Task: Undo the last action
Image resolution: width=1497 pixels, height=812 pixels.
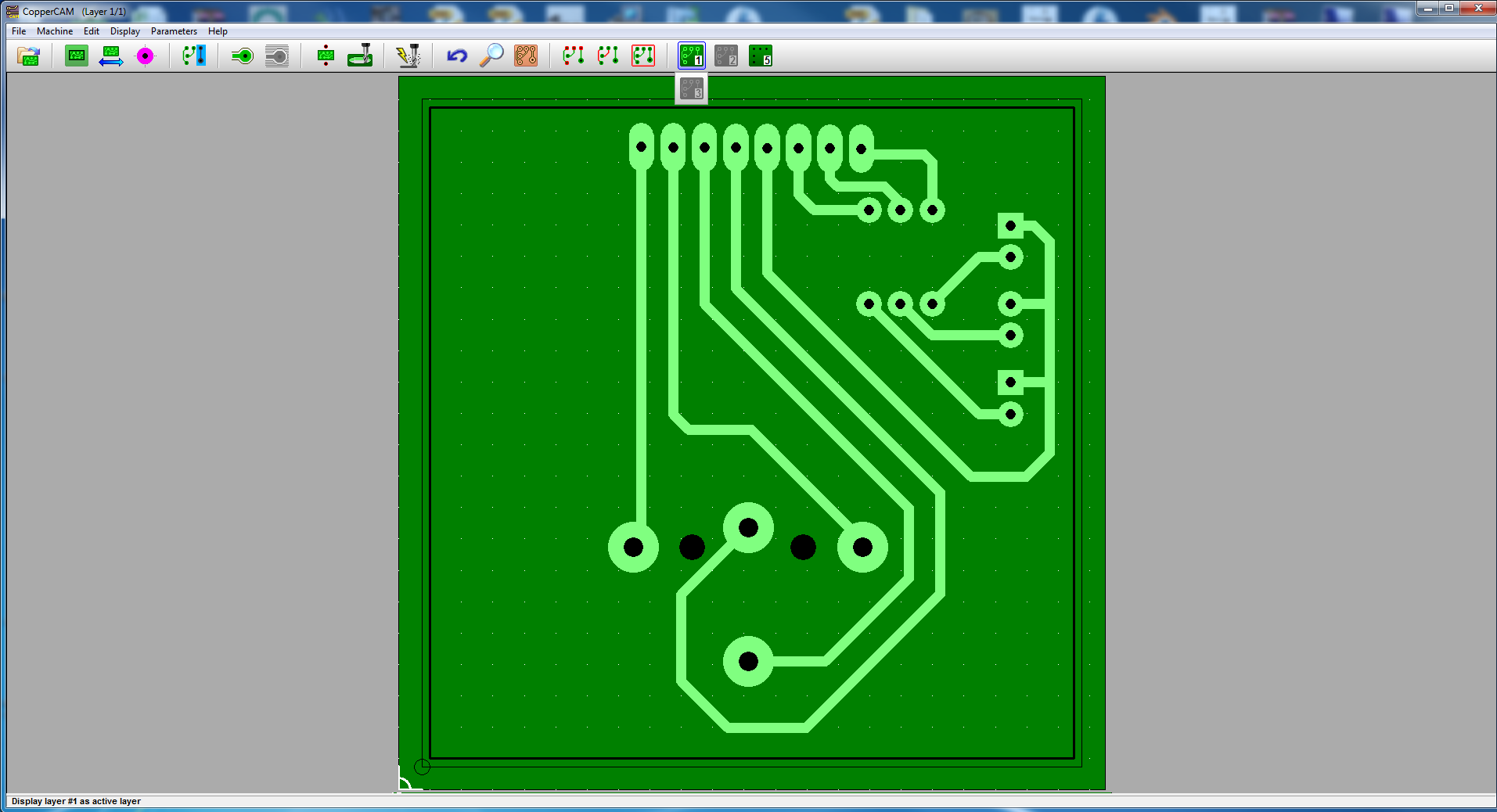Action: (x=456, y=56)
